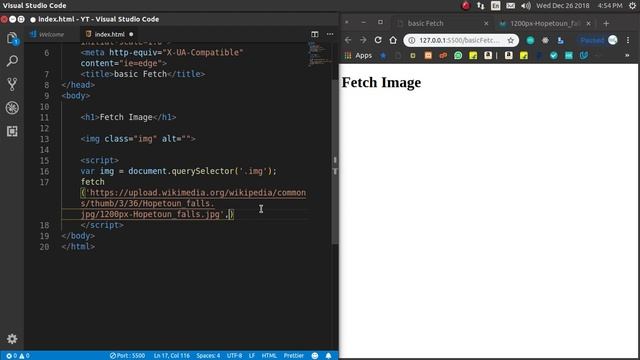Viewport: 640px width, 360px height.
Task: Open a new browser tab
Action: pyautogui.click(x=606, y=23)
